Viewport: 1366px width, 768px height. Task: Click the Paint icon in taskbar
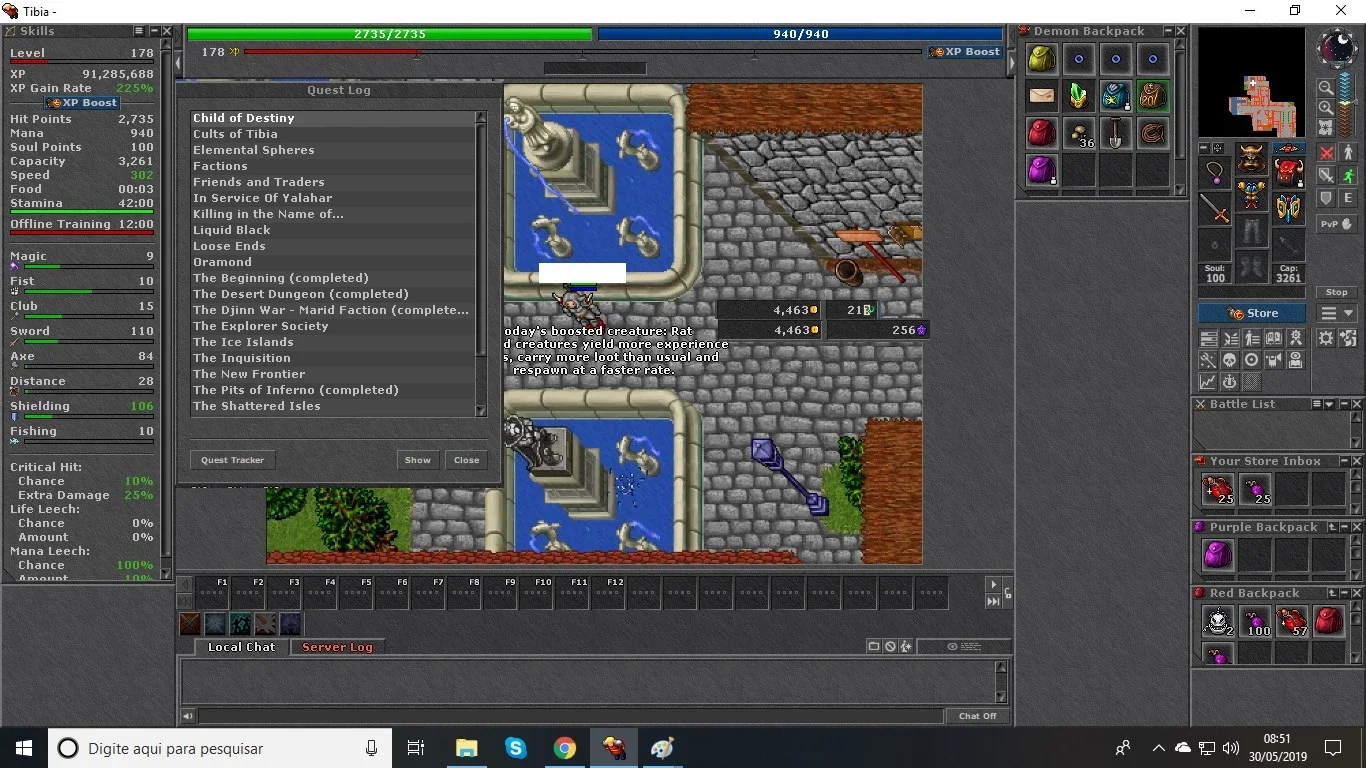[662, 748]
